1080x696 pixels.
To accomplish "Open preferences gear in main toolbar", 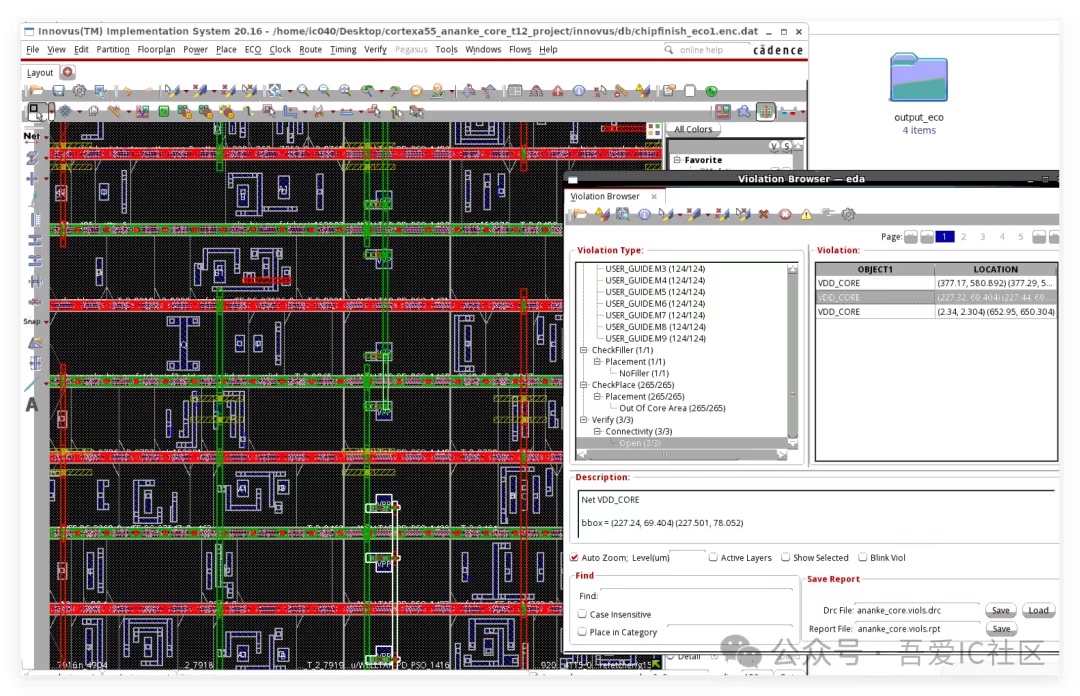I will click(79, 90).
